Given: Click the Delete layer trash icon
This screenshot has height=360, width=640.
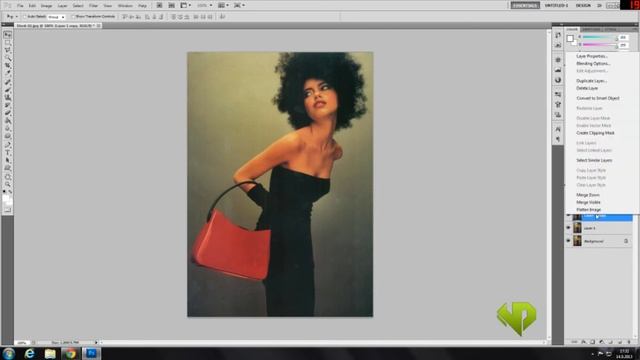Looking at the screenshot, I should pos(629,342).
